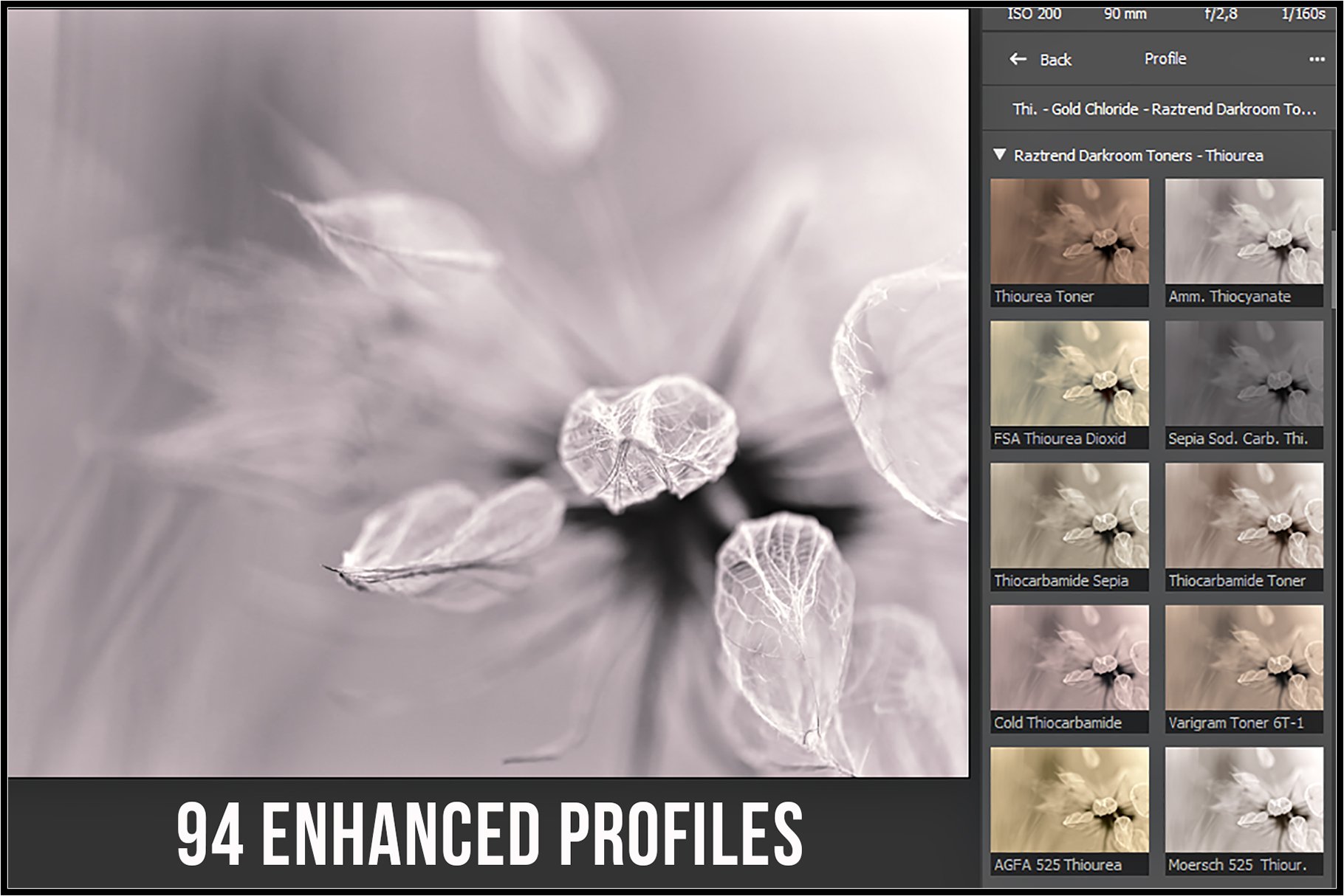The height and width of the screenshot is (896, 1344).
Task: Choose the Sepia Sod. Carb. Thi. profile
Action: tap(1244, 385)
